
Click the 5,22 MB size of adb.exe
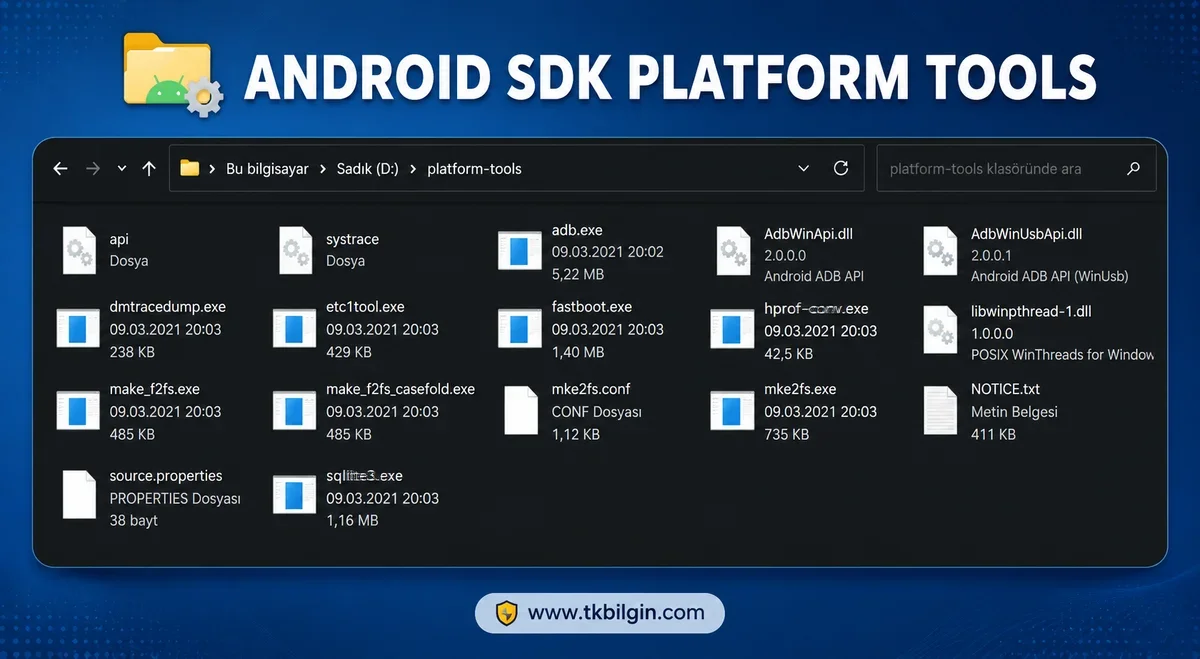pyautogui.click(x=577, y=275)
